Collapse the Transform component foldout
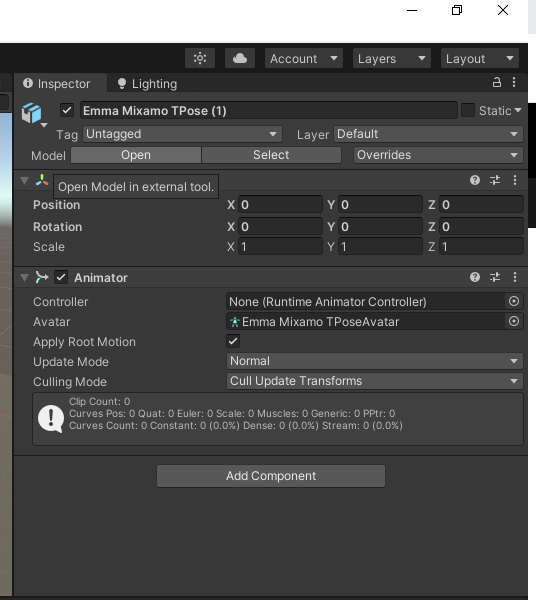536x600 pixels. (x=24, y=181)
